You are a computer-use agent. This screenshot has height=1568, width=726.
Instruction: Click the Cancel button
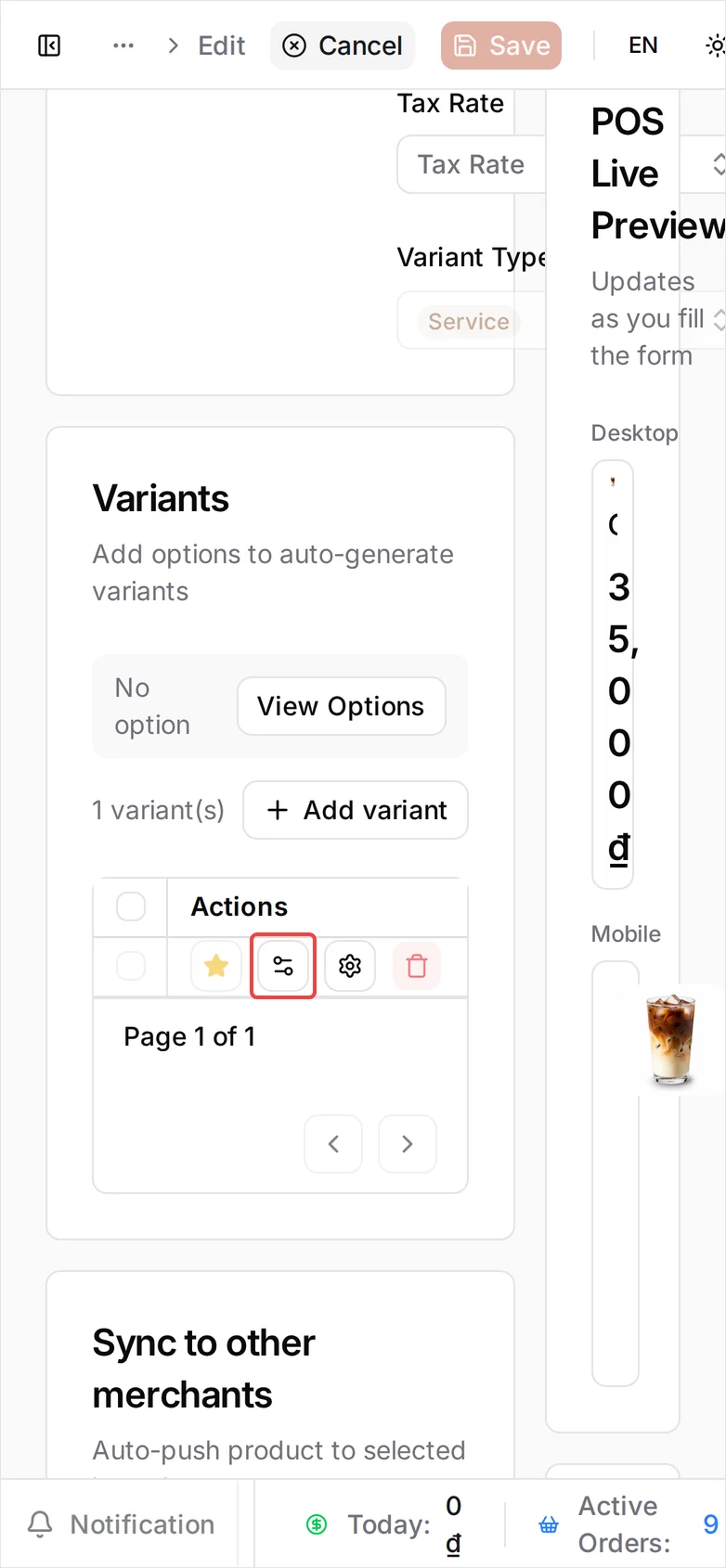(x=343, y=45)
